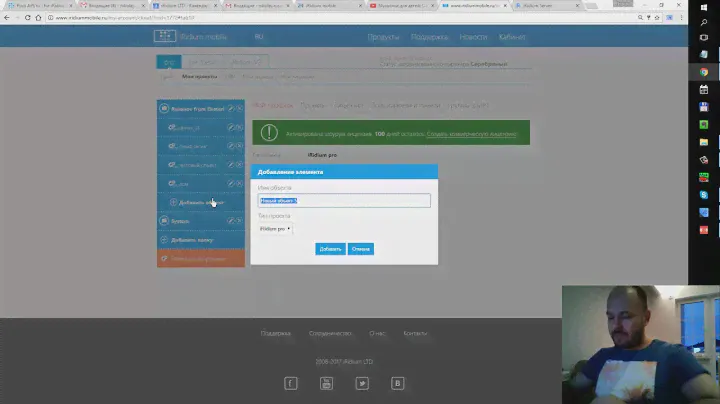Click the Контакты footer link
Viewport: 720px width, 404px height.
point(415,333)
